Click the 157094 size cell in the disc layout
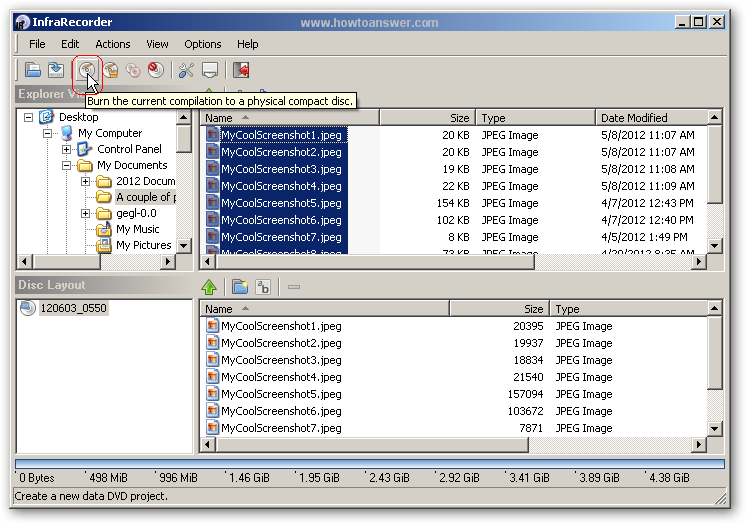Viewport: 746px width, 524px height. (x=525, y=394)
